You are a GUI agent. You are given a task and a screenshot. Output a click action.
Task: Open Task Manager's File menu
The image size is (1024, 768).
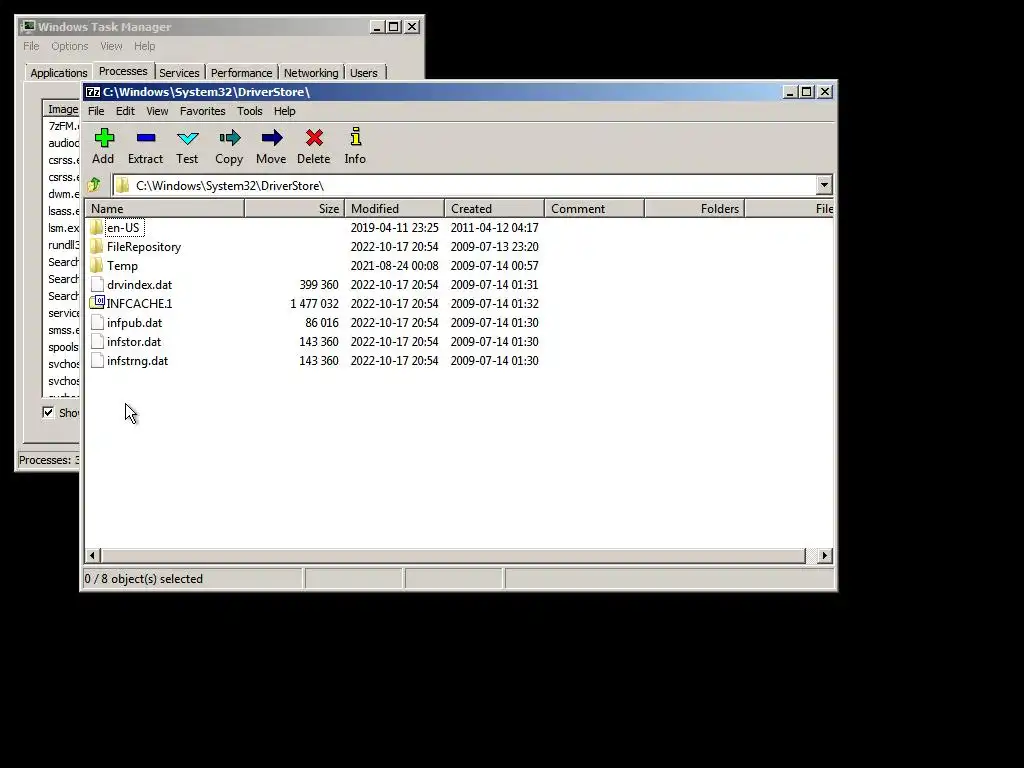tap(31, 46)
